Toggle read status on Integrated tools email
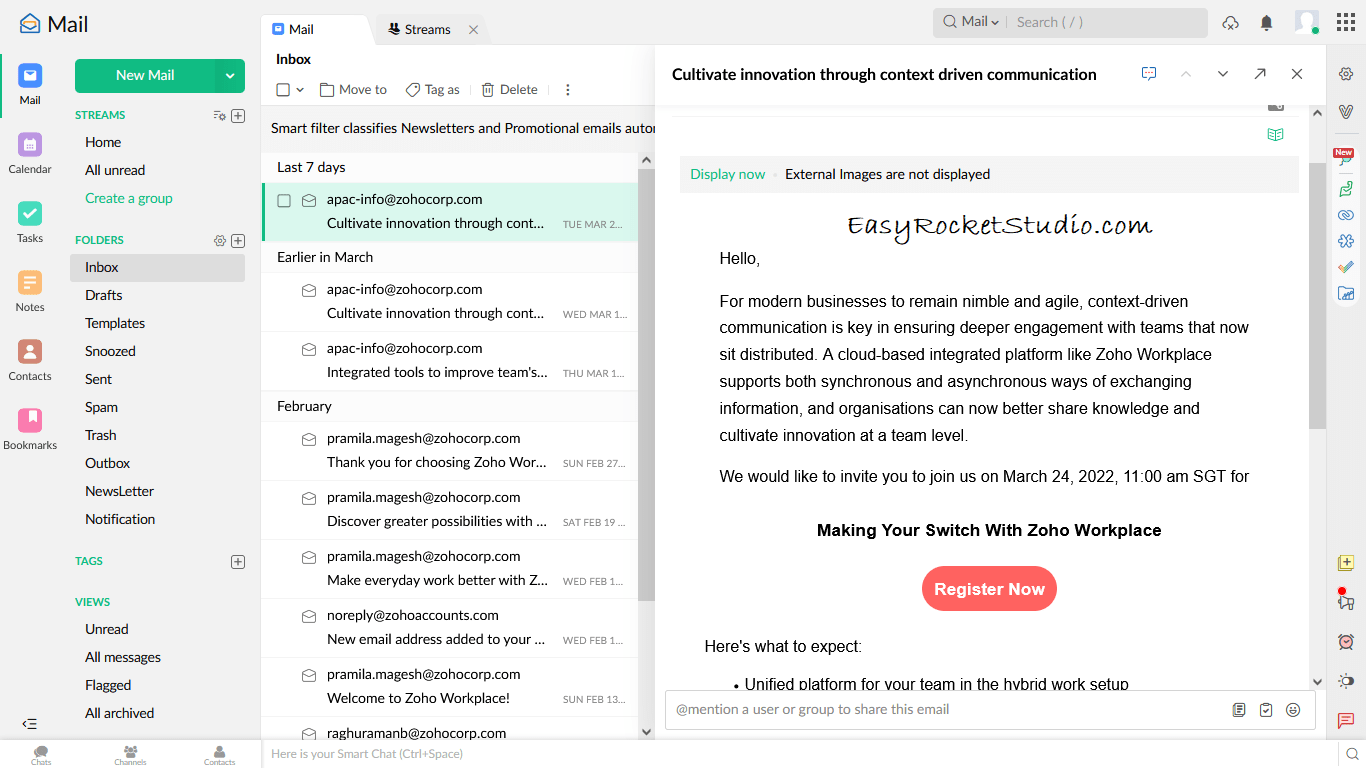The width and height of the screenshot is (1366, 768). coord(309,350)
